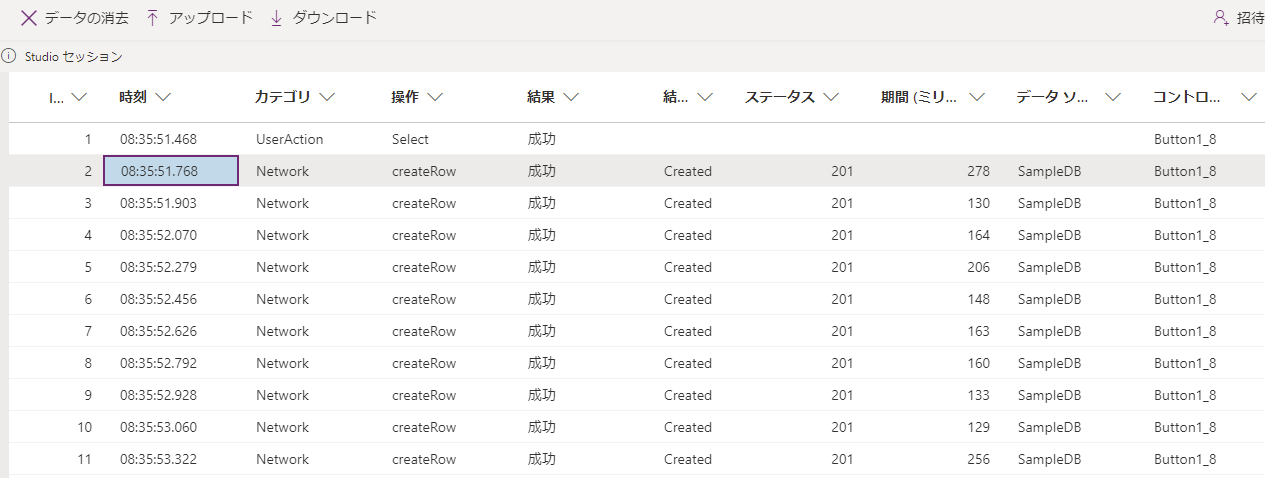Click the Studio session info icon
Image resolution: width=1265 pixels, height=478 pixels.
(x=9, y=56)
